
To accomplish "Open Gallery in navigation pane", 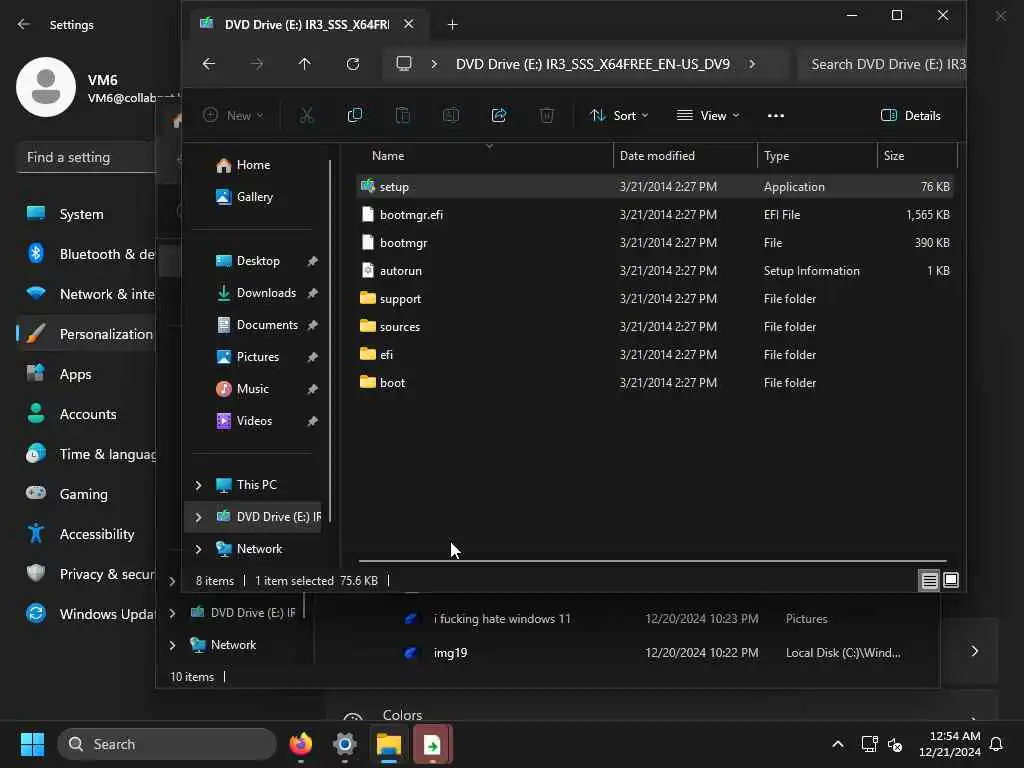I will tap(255, 197).
